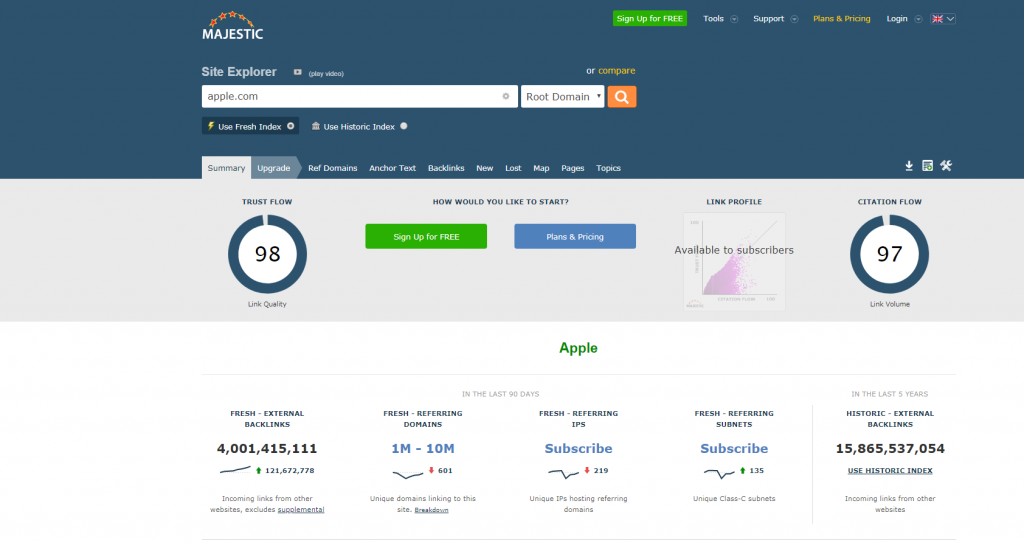Switch to the New tab
1024x543 pixels.
click(485, 168)
